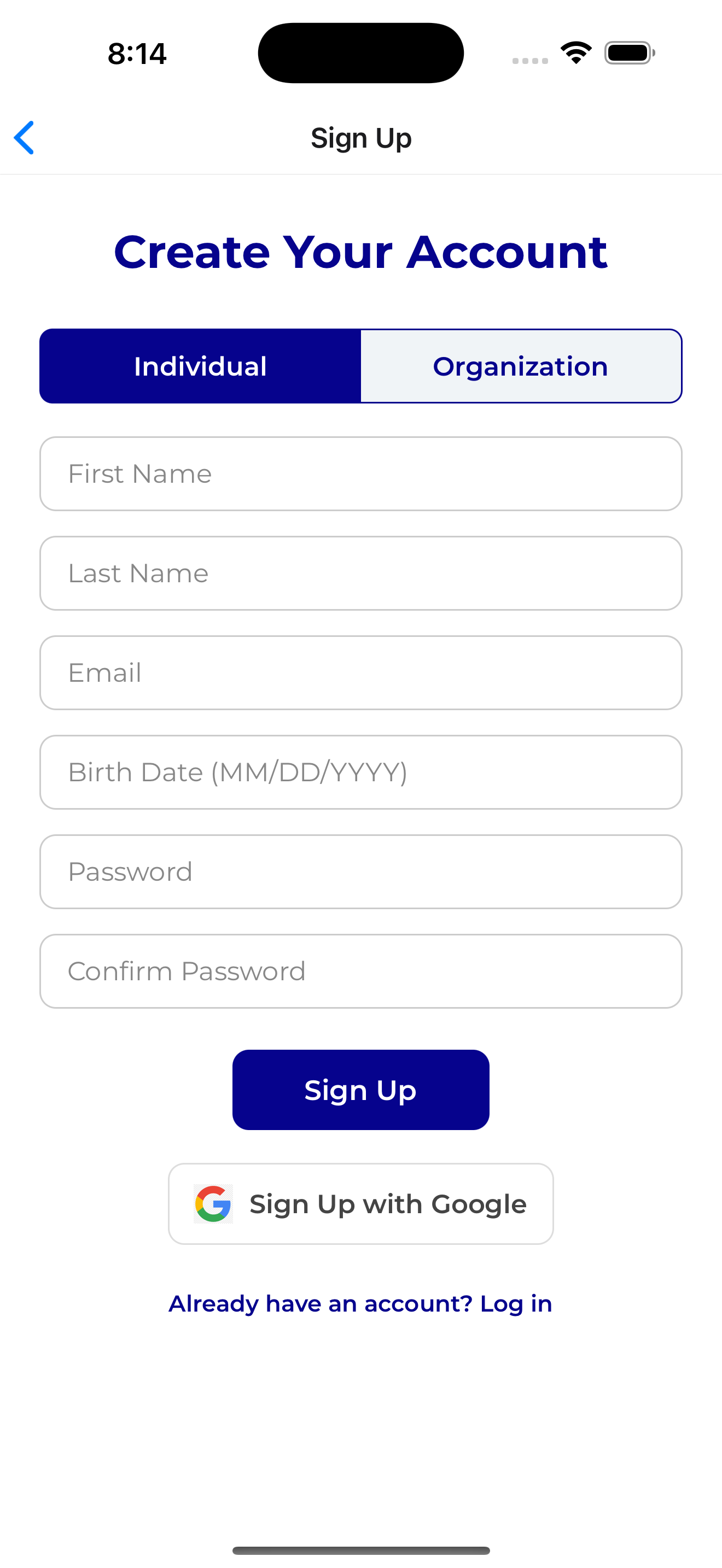Open the Log in link

click(516, 1303)
